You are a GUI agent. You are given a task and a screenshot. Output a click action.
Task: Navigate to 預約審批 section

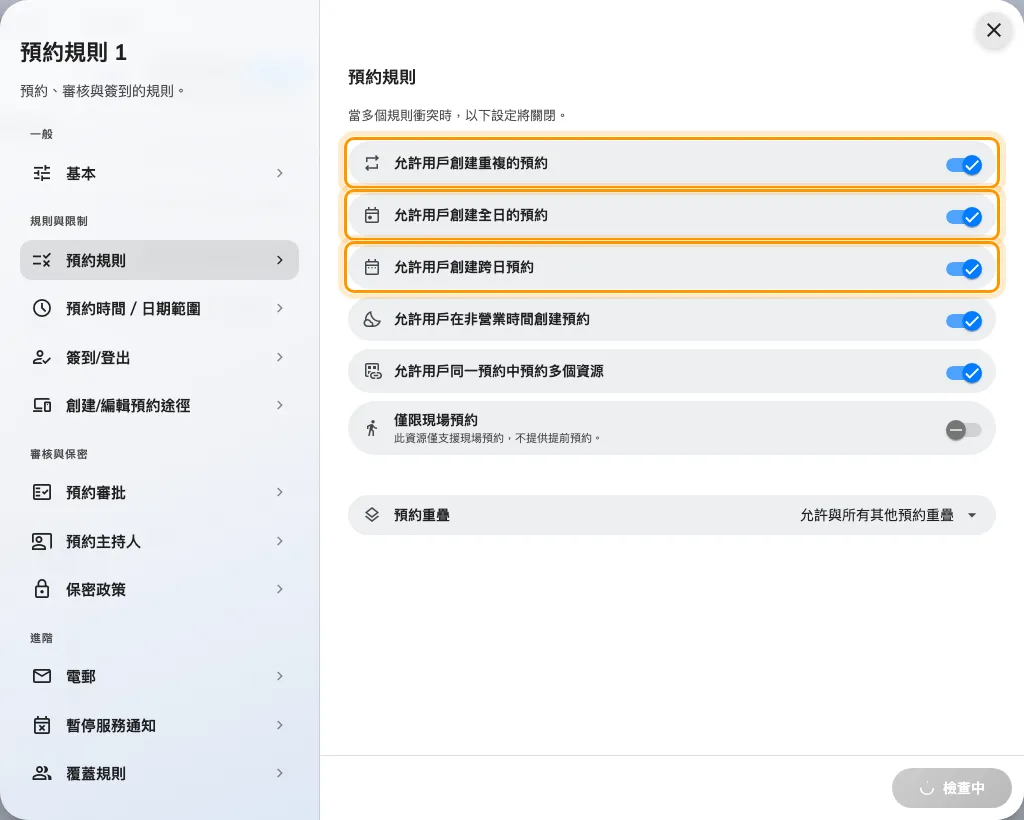tap(159, 492)
